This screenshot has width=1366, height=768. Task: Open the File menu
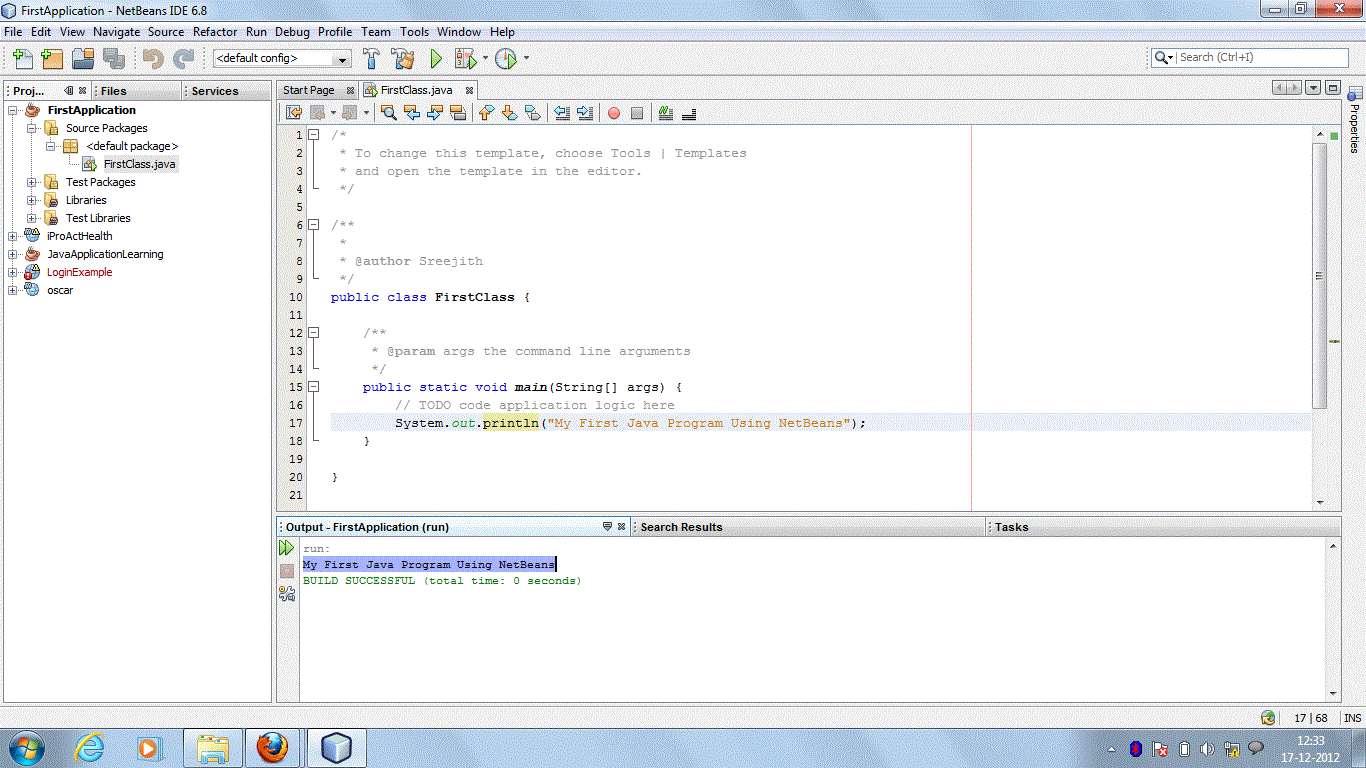pos(13,32)
